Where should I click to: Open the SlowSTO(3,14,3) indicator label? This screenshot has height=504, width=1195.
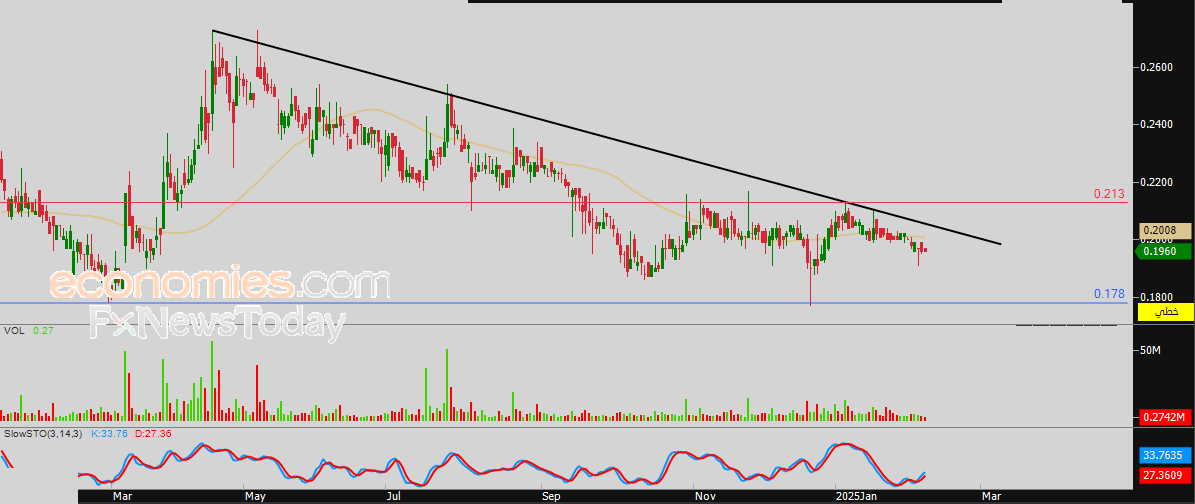click(x=43, y=434)
